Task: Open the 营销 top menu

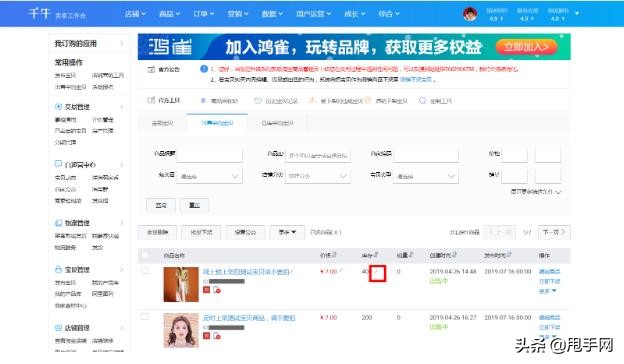Action: [x=238, y=14]
